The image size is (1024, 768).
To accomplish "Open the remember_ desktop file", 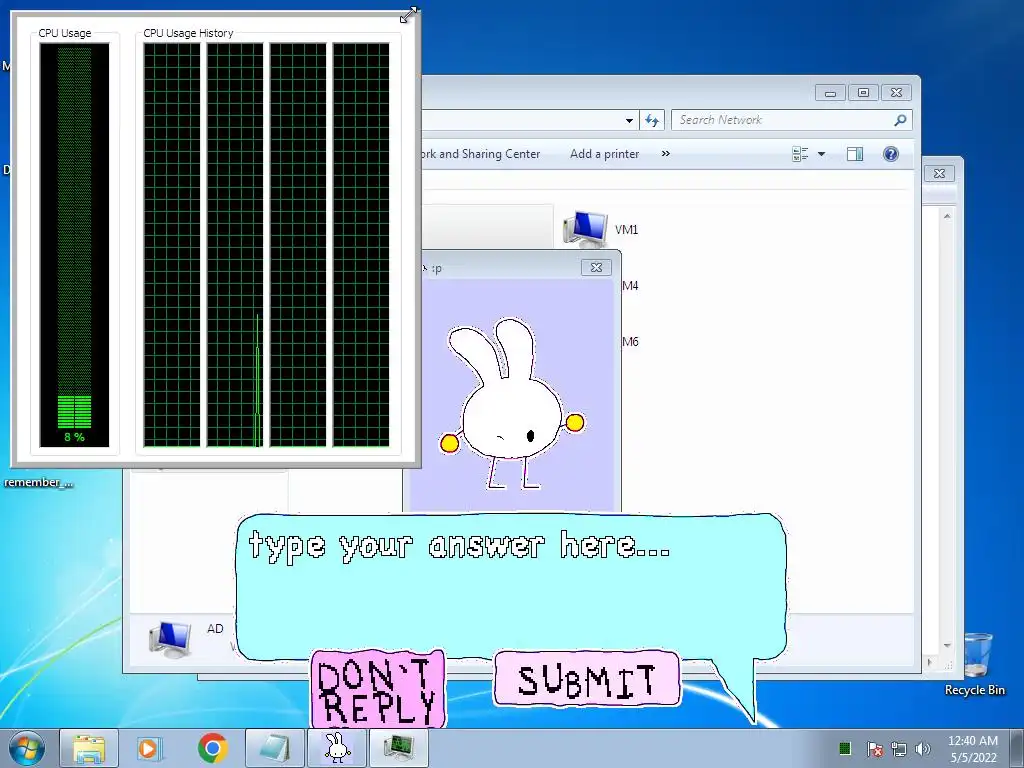I will pyautogui.click(x=38, y=483).
